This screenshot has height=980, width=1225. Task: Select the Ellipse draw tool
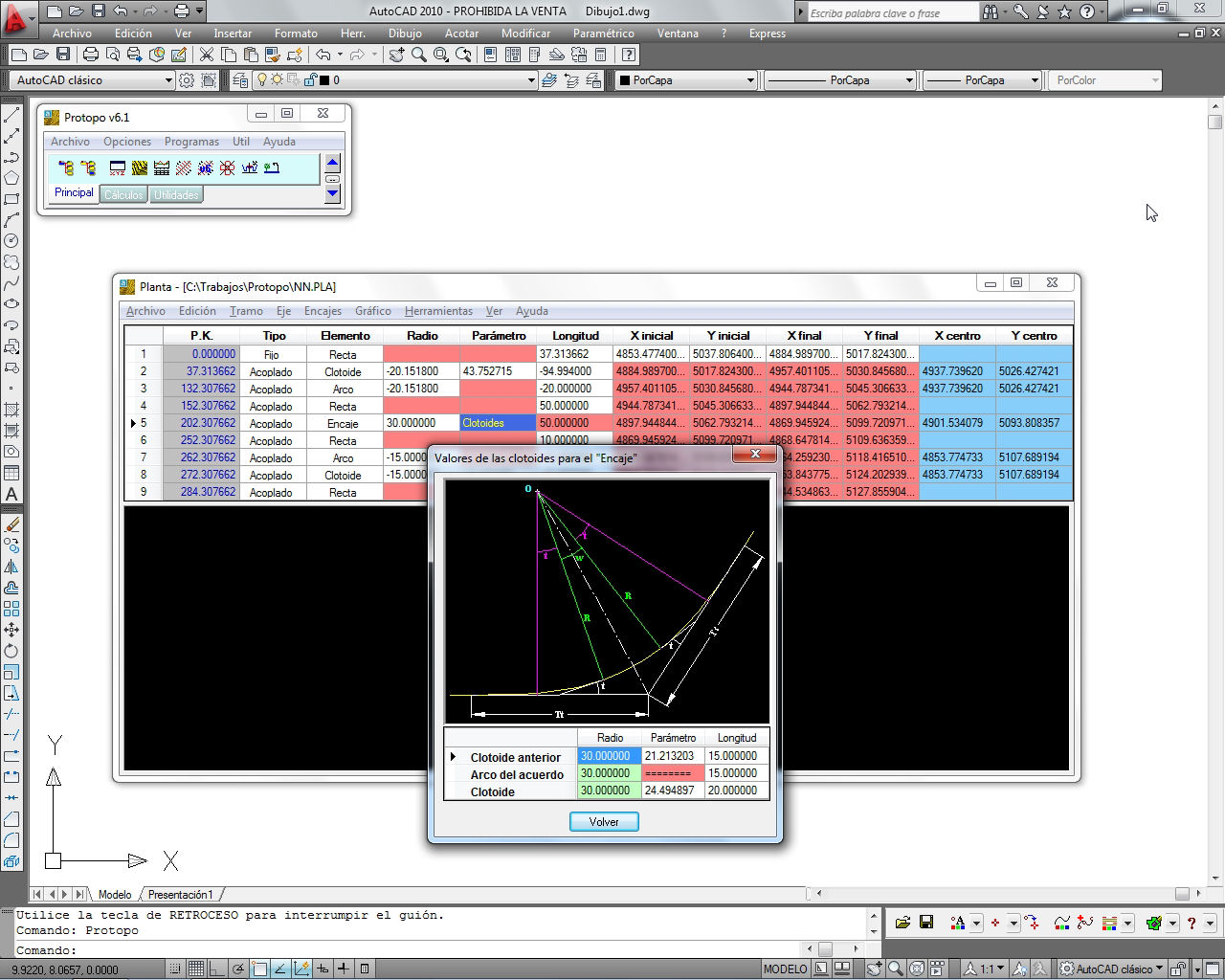click(11, 304)
